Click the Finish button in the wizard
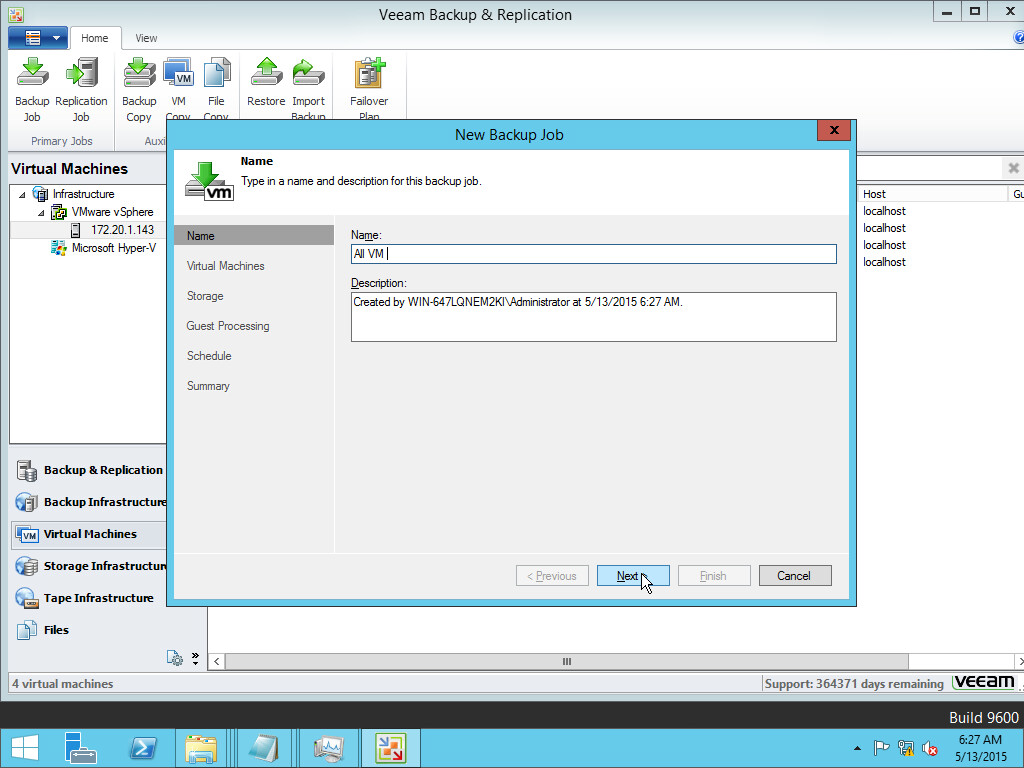Image resolution: width=1024 pixels, height=768 pixels. [714, 576]
